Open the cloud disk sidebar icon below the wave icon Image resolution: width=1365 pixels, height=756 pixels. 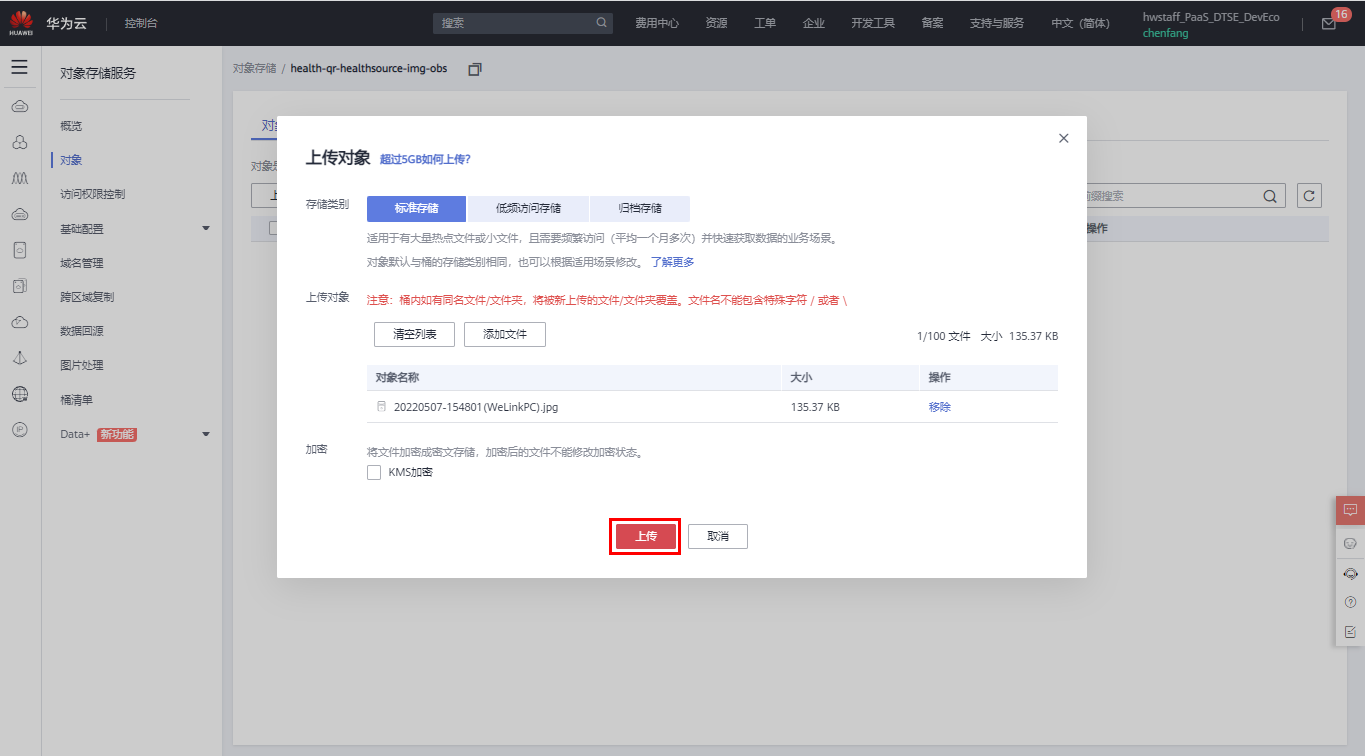tap(19, 214)
